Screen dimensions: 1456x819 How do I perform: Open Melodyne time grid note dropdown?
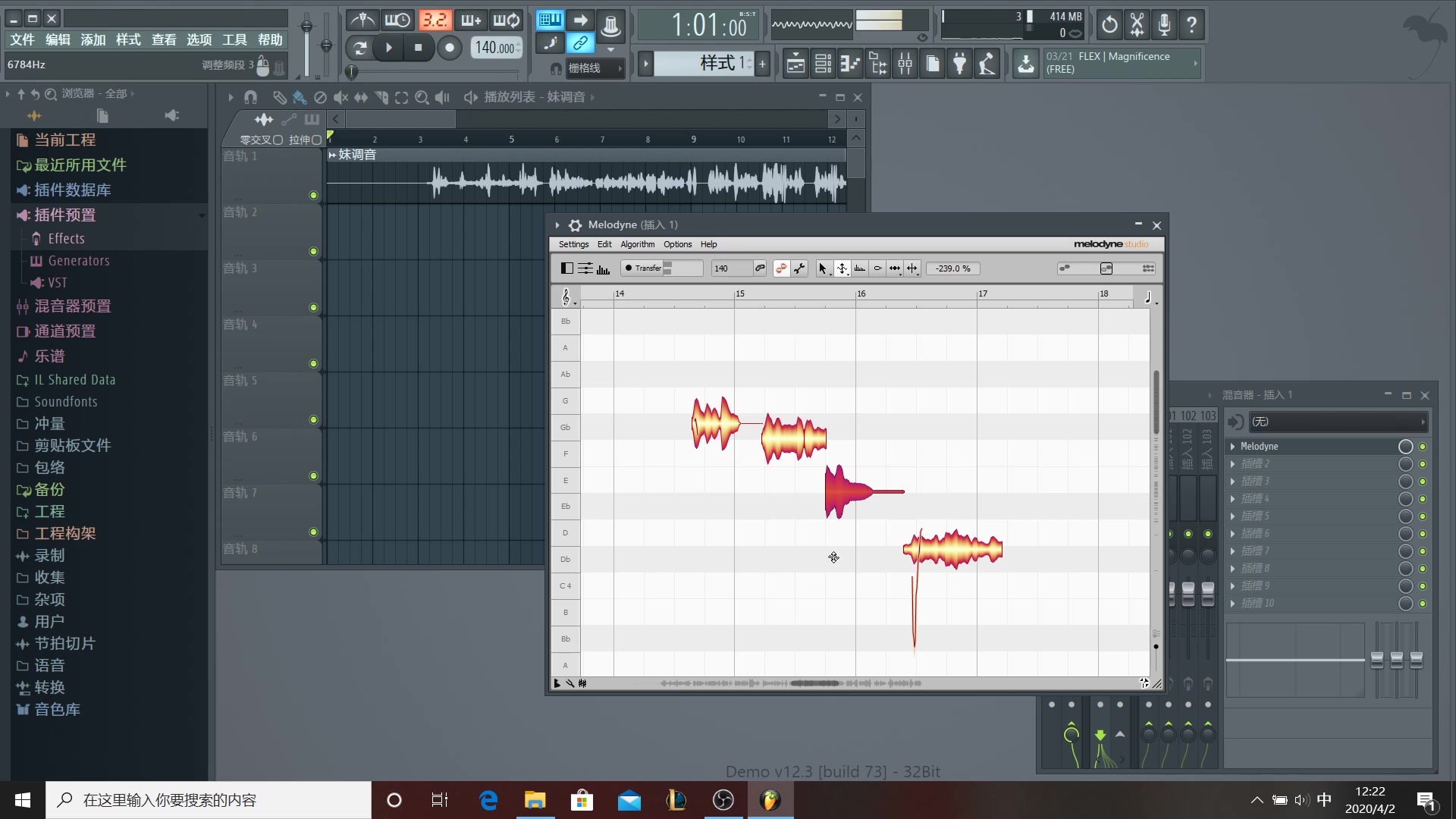tap(1150, 297)
